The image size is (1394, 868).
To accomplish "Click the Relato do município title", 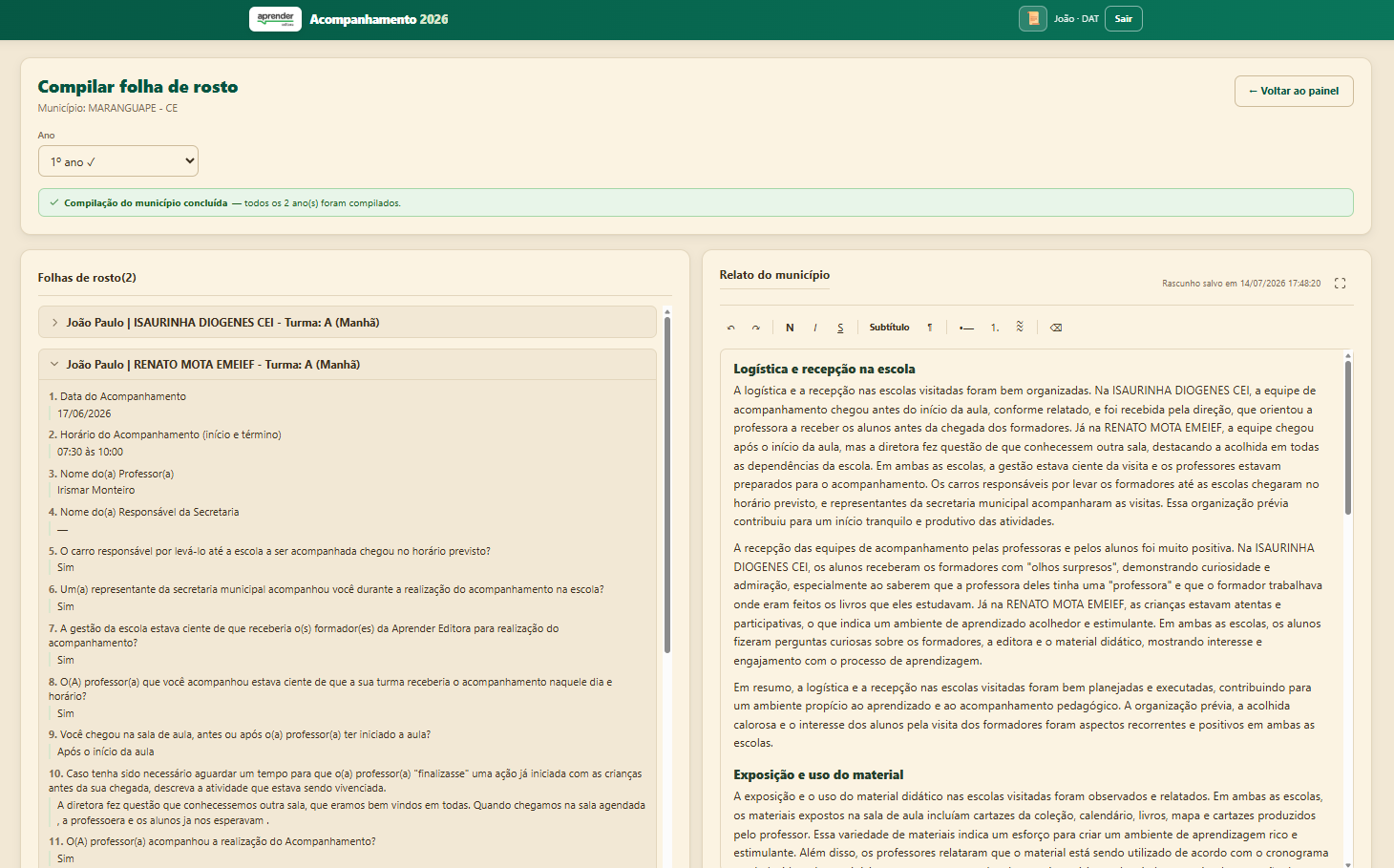I will pyautogui.click(x=774, y=275).
